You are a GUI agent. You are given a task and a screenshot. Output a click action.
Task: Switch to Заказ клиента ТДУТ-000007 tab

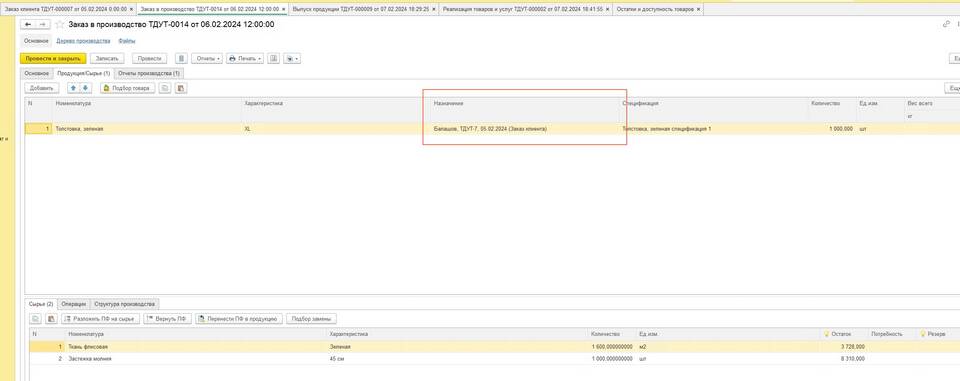[66, 10]
